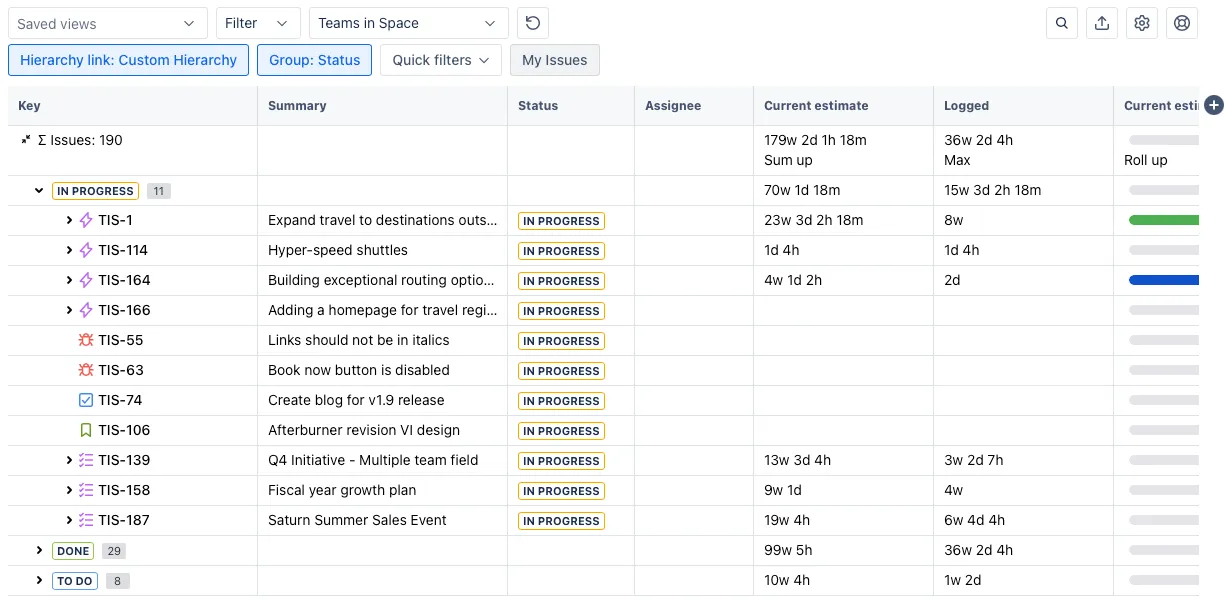Click the gray progress bar for TIS-139
1227x609 pixels.
tap(1163, 460)
